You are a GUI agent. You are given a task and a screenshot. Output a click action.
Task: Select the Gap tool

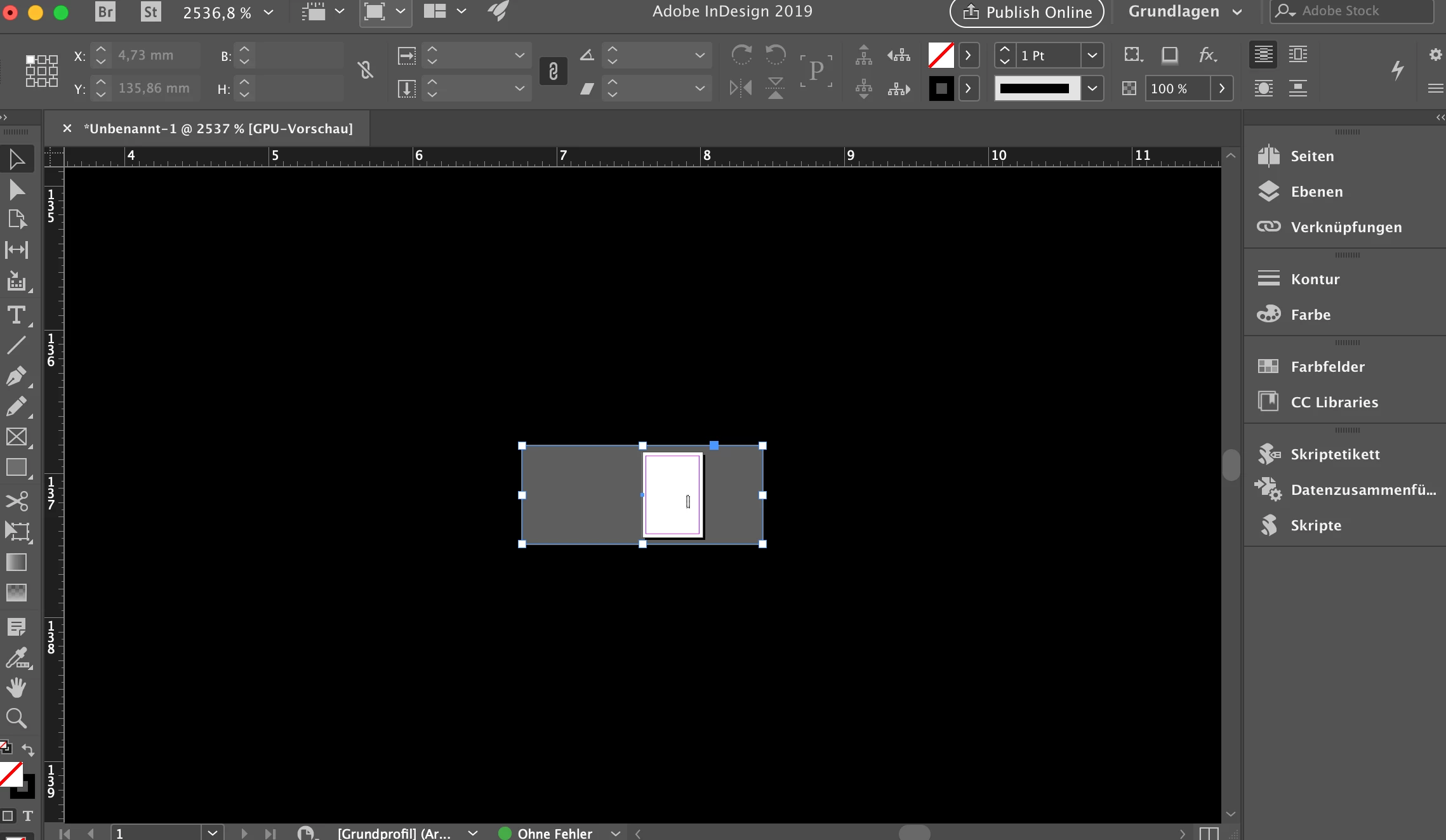point(17,250)
